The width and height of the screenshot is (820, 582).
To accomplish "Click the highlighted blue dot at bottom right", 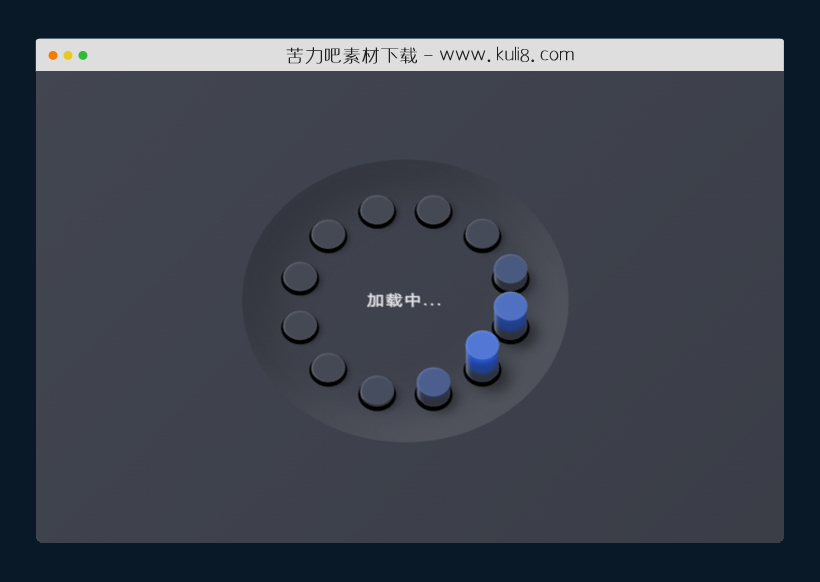I will (480, 350).
